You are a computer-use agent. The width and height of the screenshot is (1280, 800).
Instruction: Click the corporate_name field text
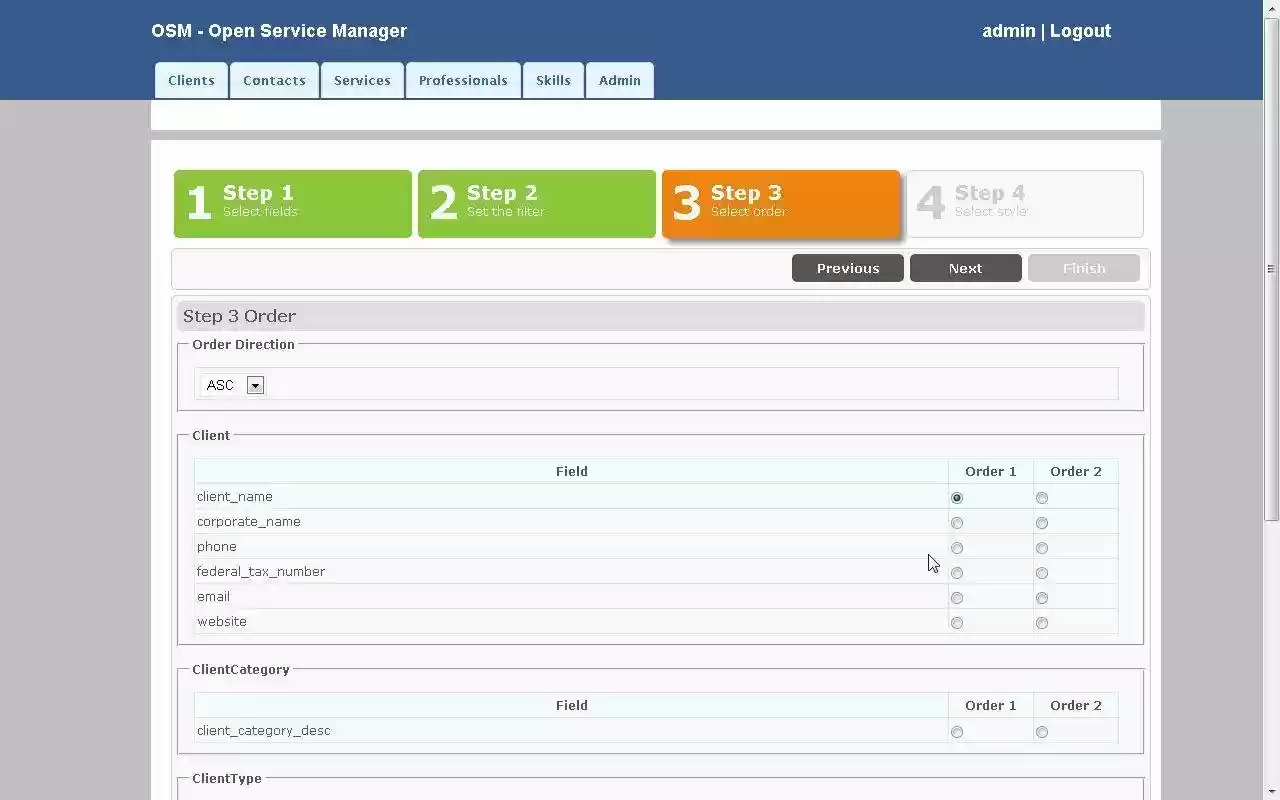[x=248, y=521]
